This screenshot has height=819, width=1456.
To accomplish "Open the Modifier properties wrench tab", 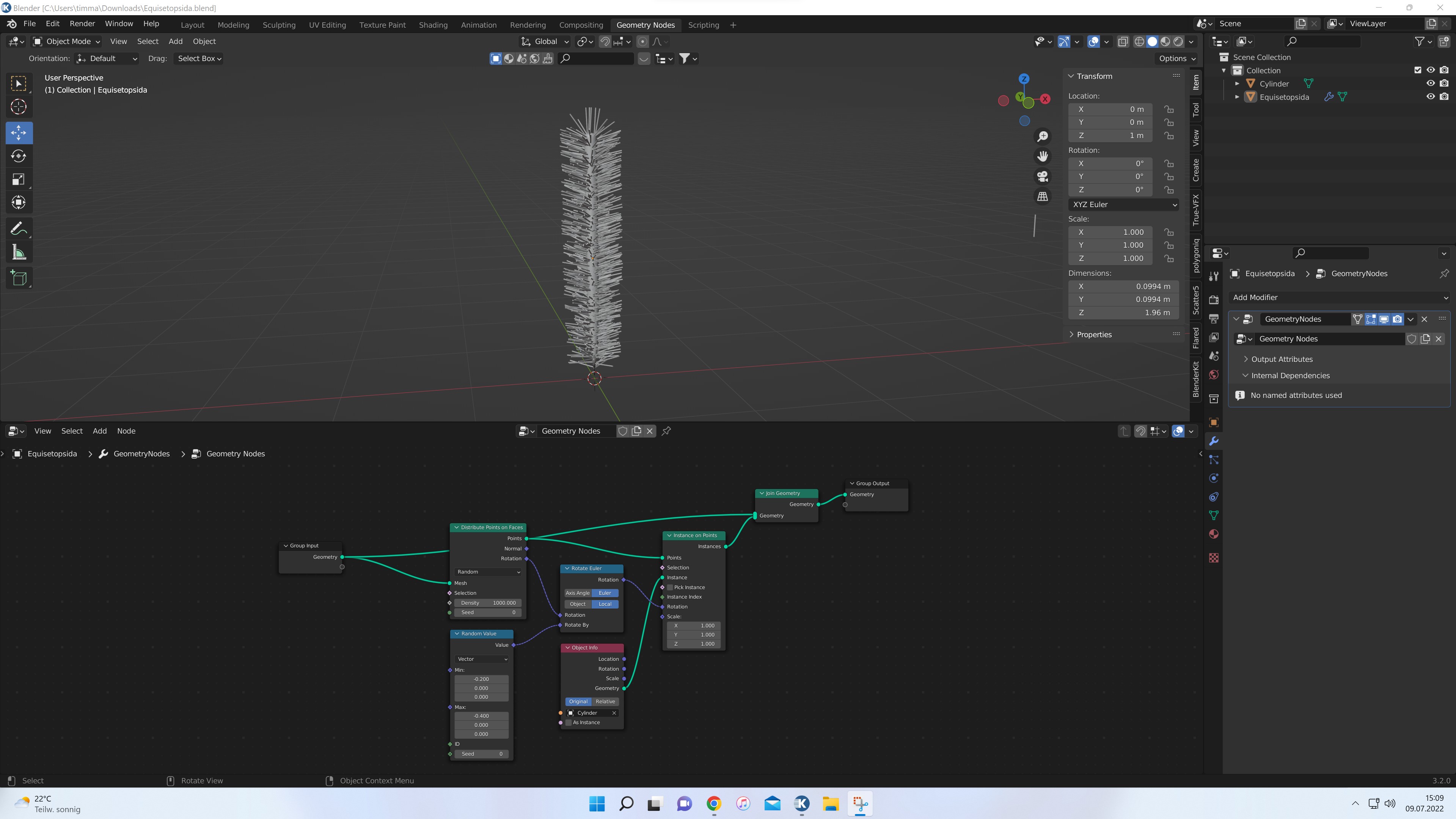I will (1214, 442).
